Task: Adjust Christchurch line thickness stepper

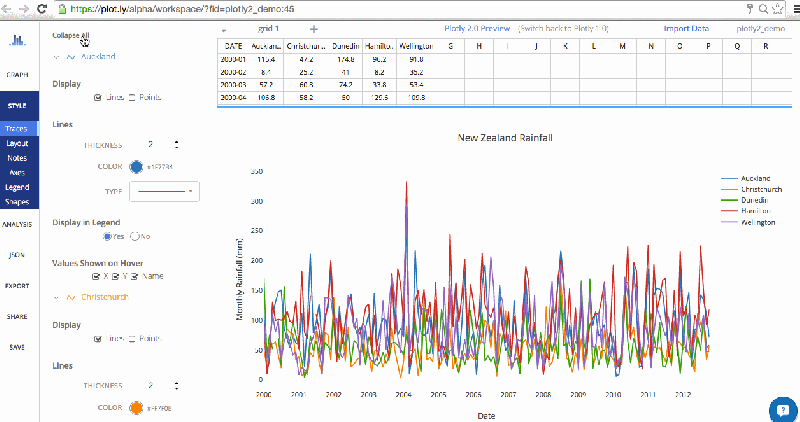Action: [177, 386]
